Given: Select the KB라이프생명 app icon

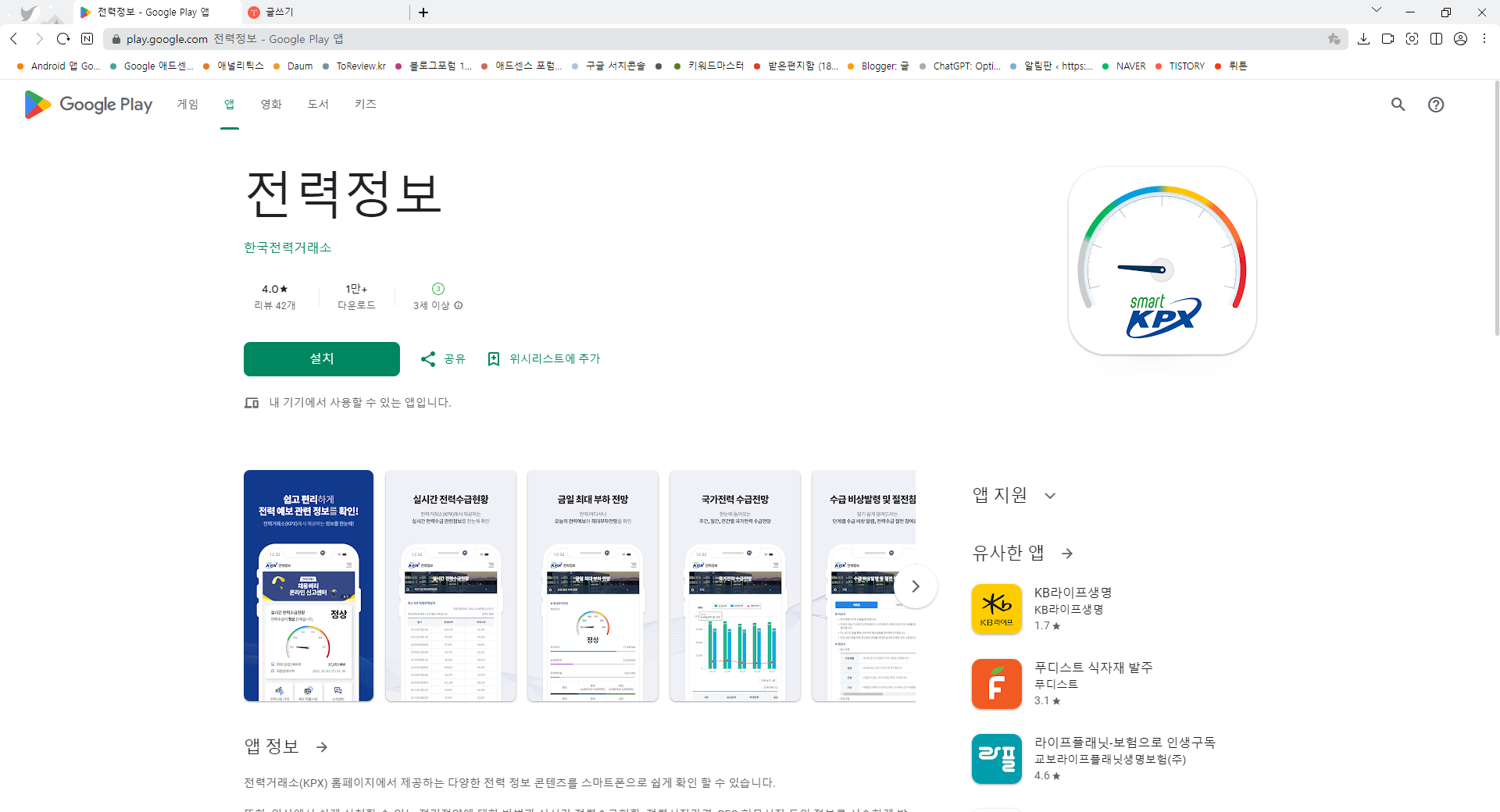Looking at the screenshot, I should tap(995, 608).
